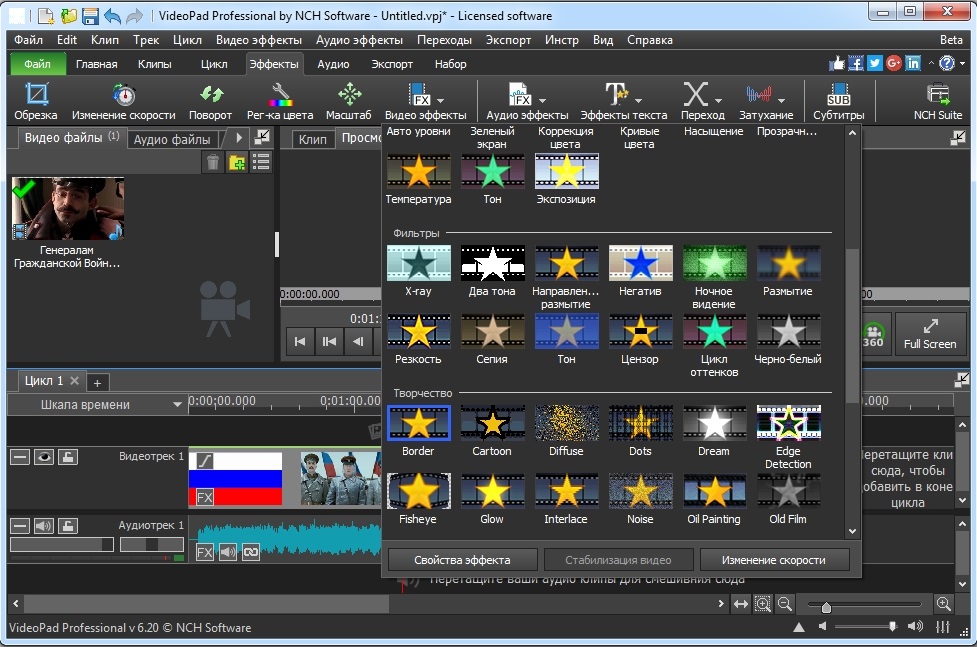Launch NCH Suite from the toolbar
This screenshot has height=647, width=977.
coord(936,95)
